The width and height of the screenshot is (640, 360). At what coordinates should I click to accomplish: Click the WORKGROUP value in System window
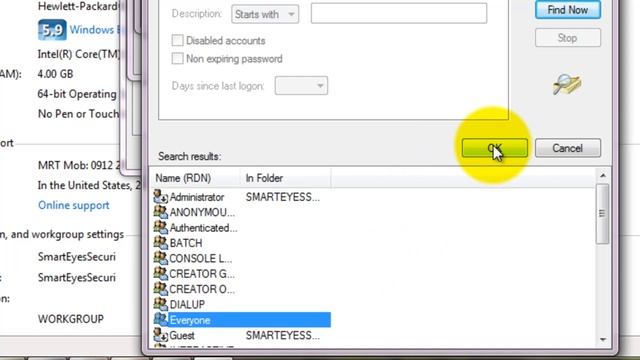tap(71, 319)
